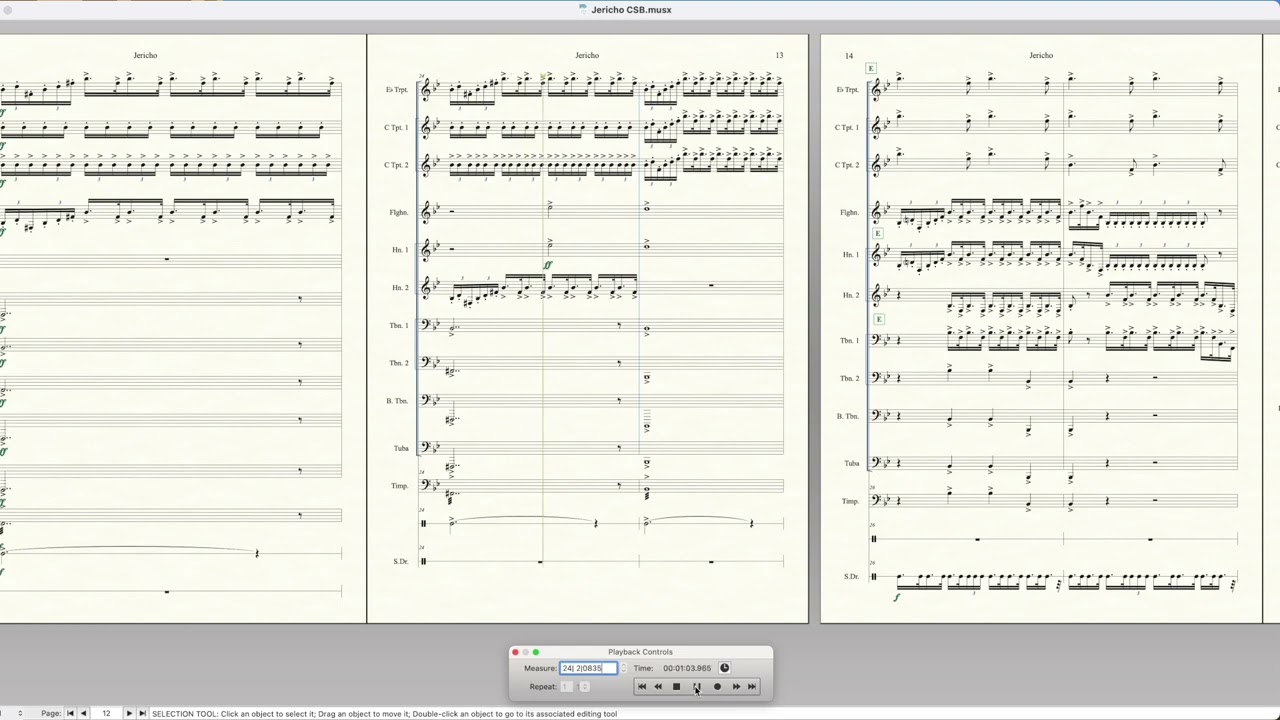Jump playback to the end
1280x720 pixels.
click(x=752, y=687)
